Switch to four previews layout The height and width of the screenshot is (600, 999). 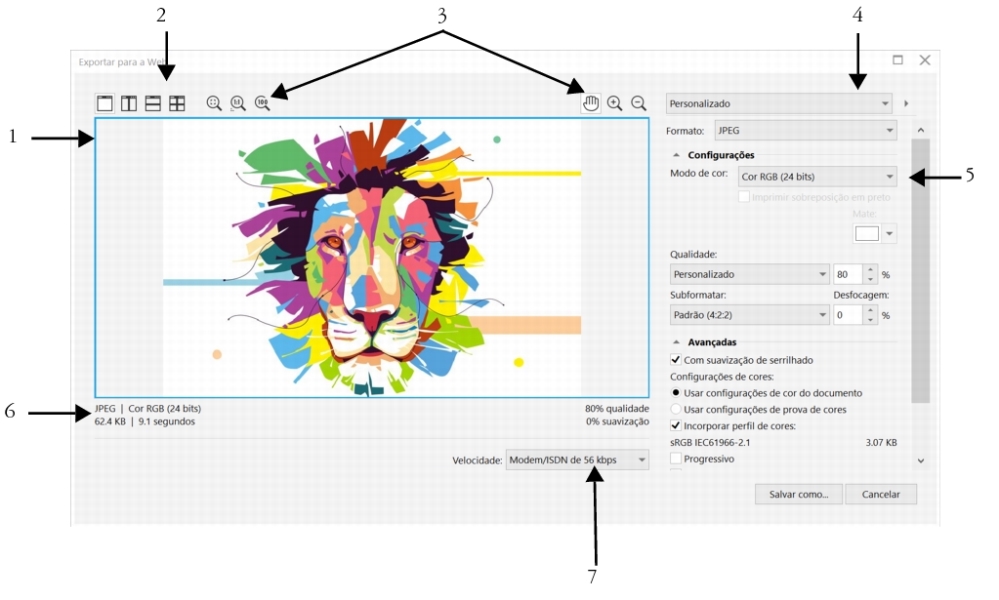[177, 103]
